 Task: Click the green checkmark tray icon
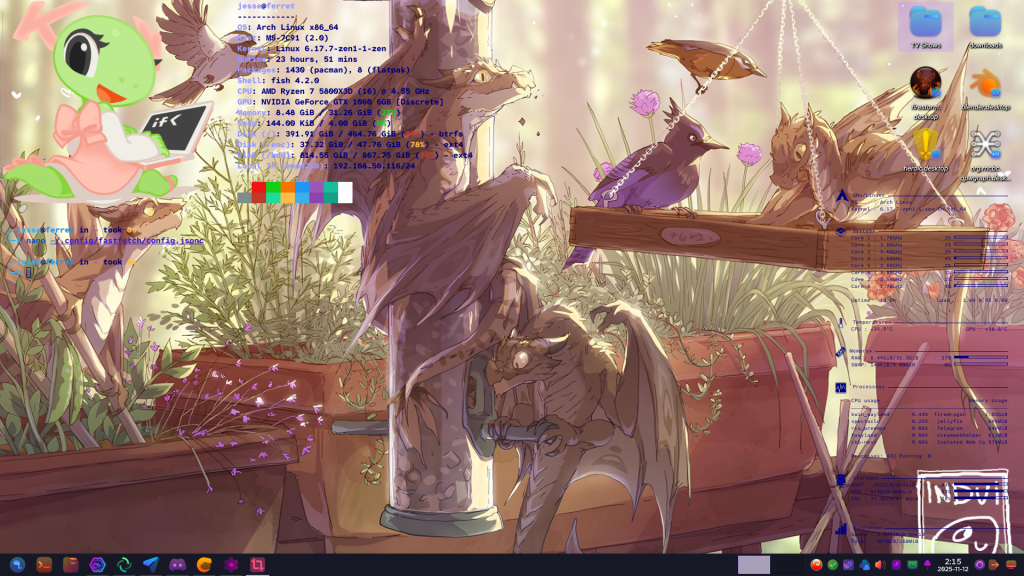coord(832,565)
